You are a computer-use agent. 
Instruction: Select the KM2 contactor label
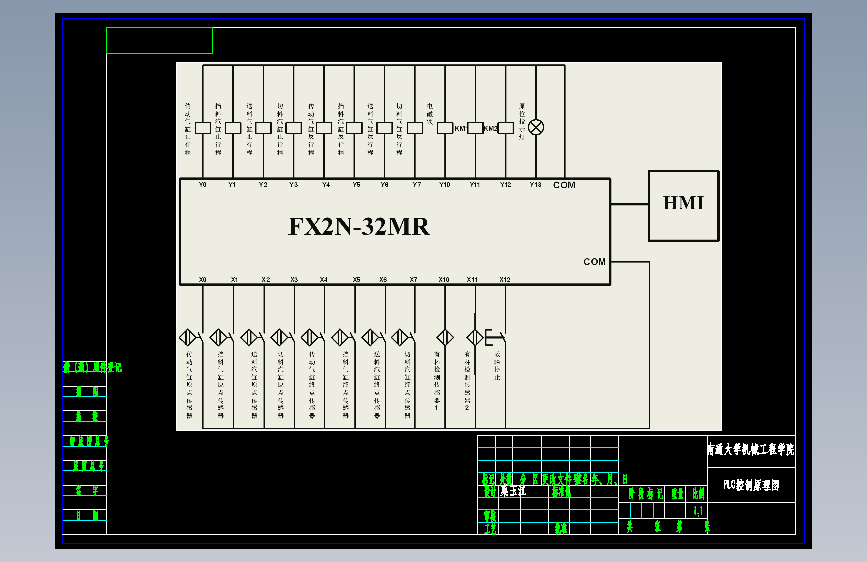(x=491, y=128)
